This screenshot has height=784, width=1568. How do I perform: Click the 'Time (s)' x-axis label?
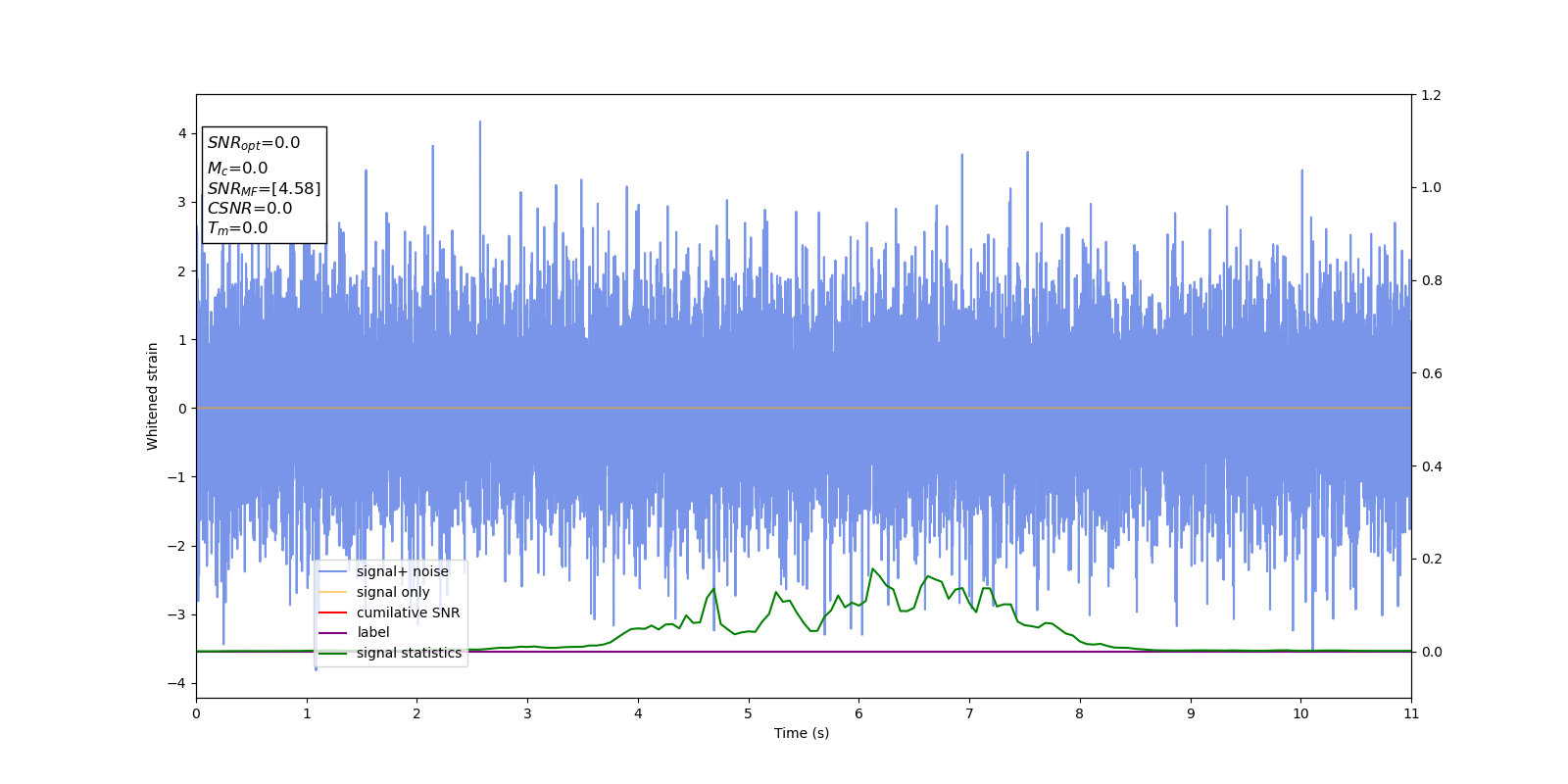802,733
